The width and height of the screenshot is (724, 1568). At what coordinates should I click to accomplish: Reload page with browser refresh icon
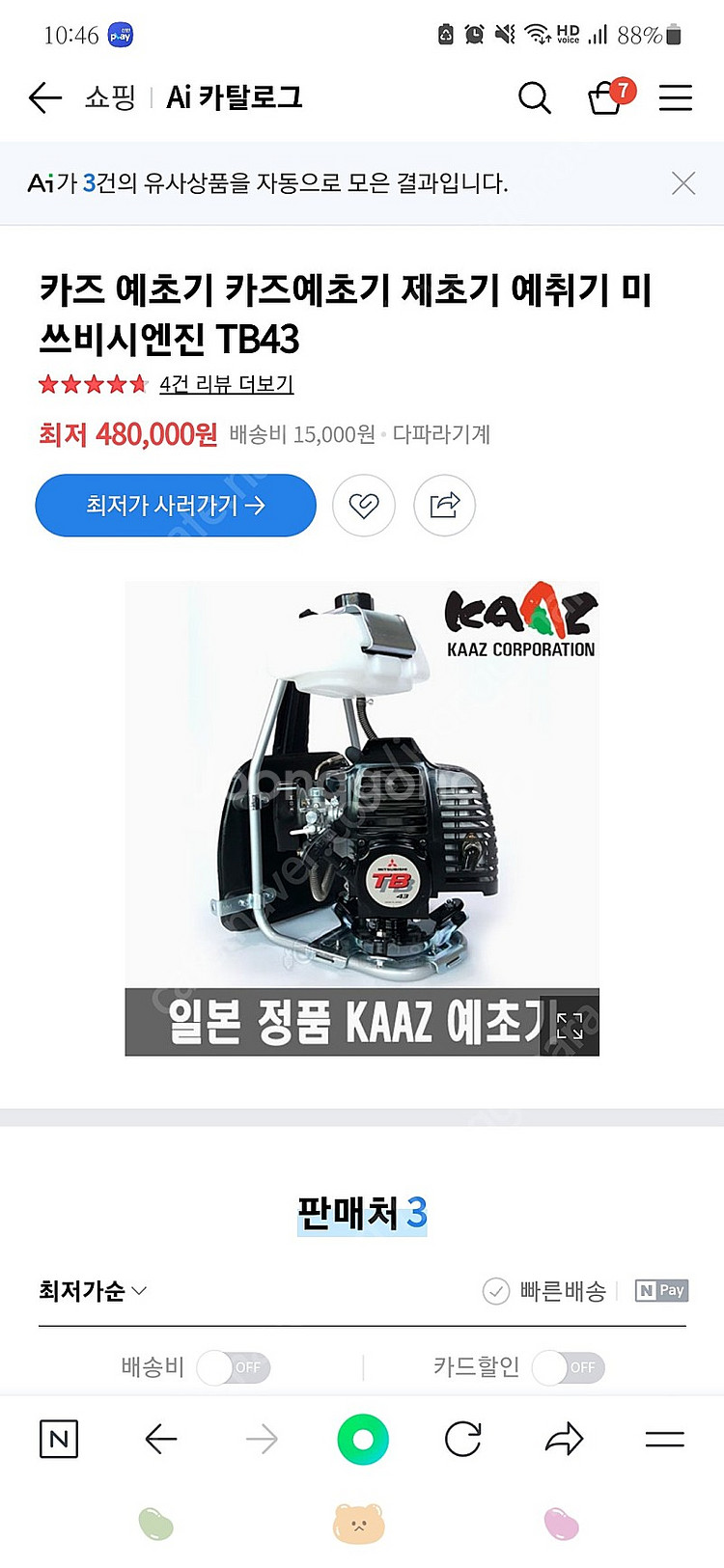pyautogui.click(x=463, y=1440)
